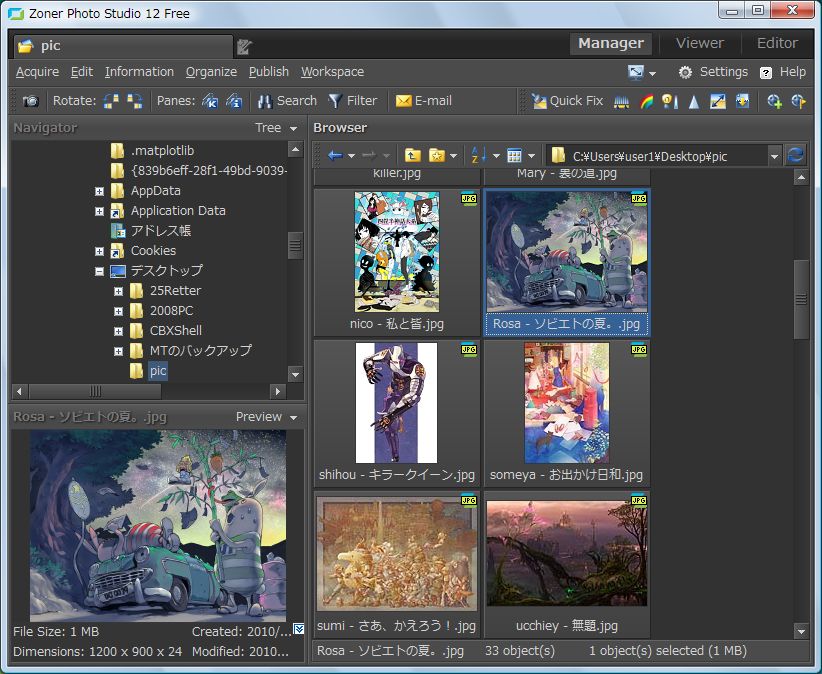Select the someya - お出かけ日和.jpg thumbnail
Image resolution: width=822 pixels, height=674 pixels.
[x=567, y=412]
